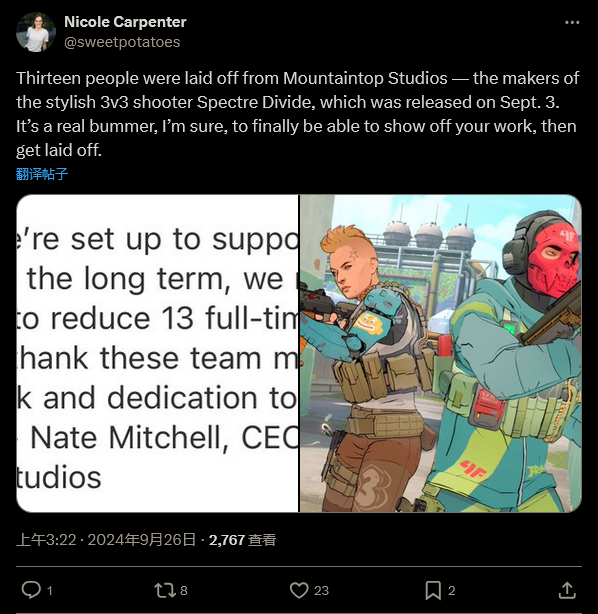This screenshot has width=598, height=614.
Task: Click the 翻译帖子 translate post link
Action: click(x=42, y=173)
